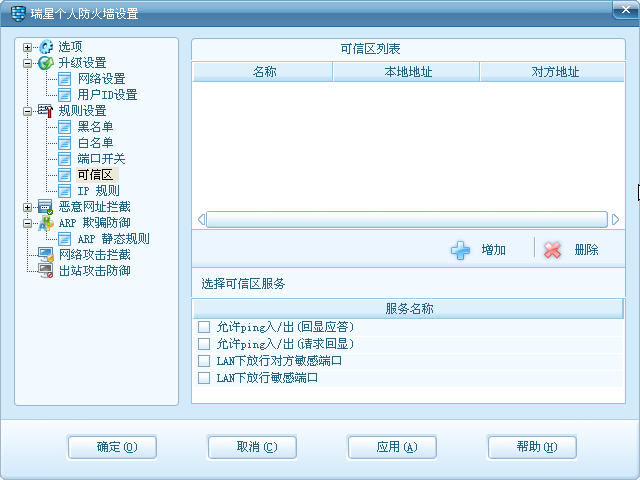
Task: Select ARP 静态规则 tree item
Action: click(113, 239)
